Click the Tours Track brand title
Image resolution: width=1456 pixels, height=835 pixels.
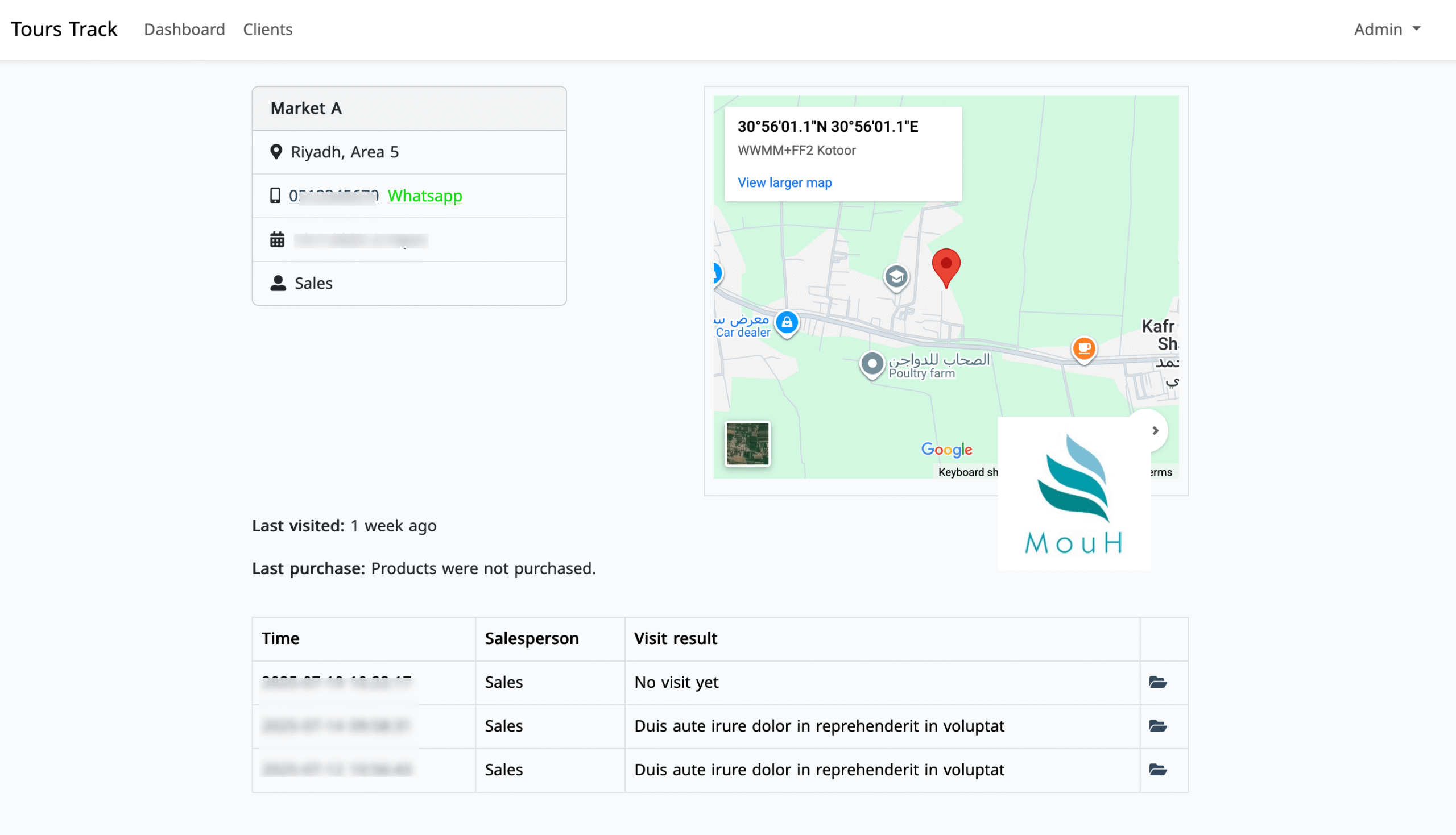pos(64,29)
